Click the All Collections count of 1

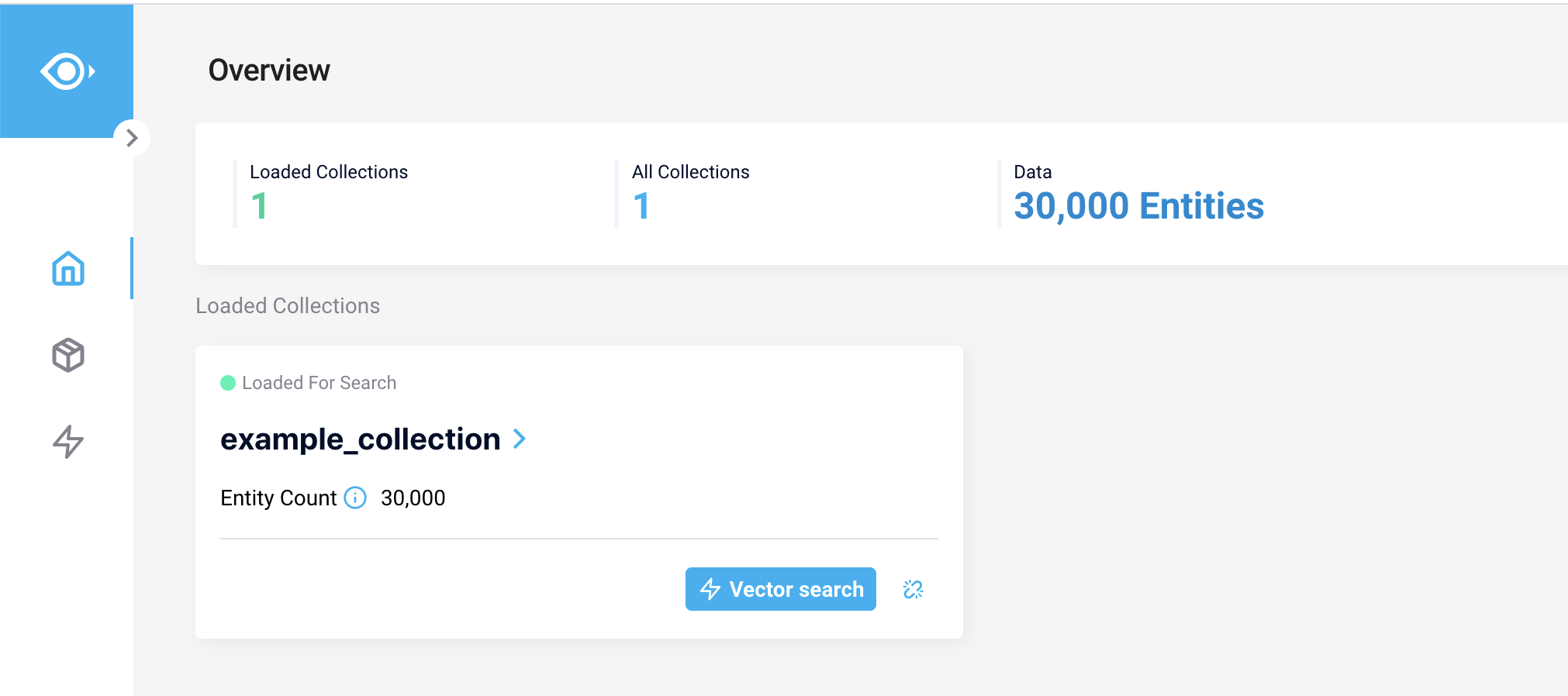coord(641,206)
